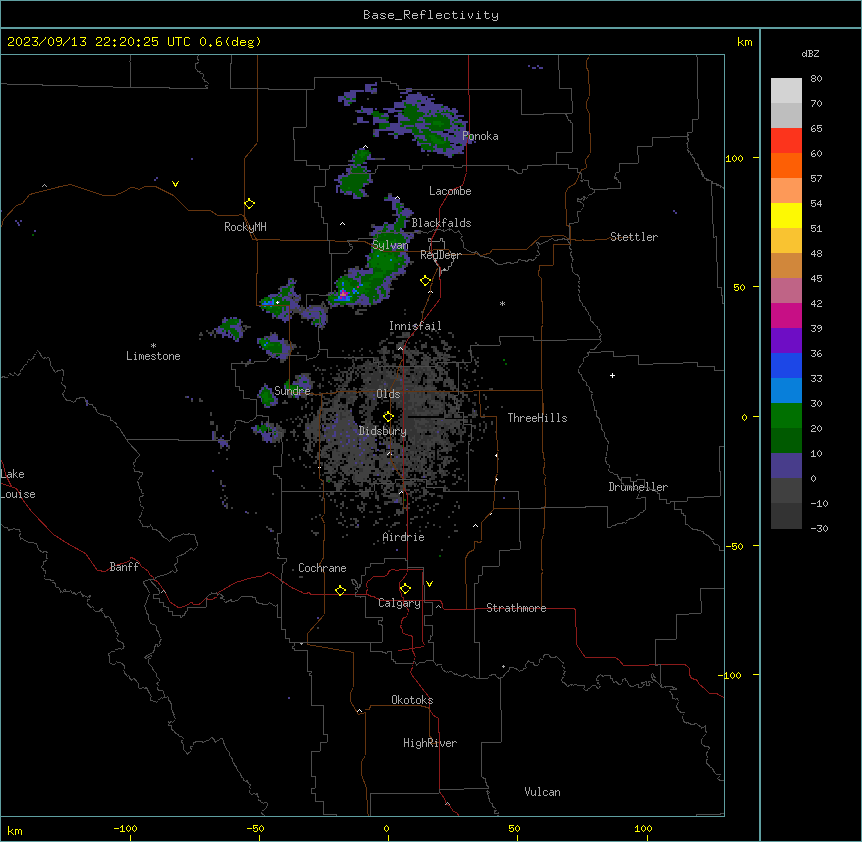Click the intense storm core west of Innisfail
Screen dimensions: 862x842
point(343,294)
